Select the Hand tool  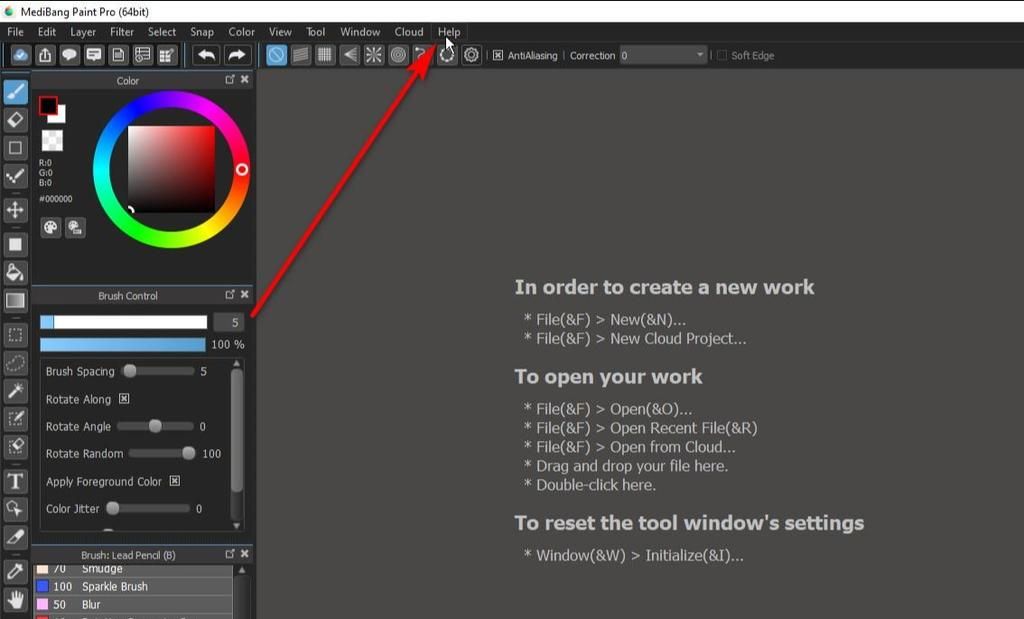click(16, 599)
